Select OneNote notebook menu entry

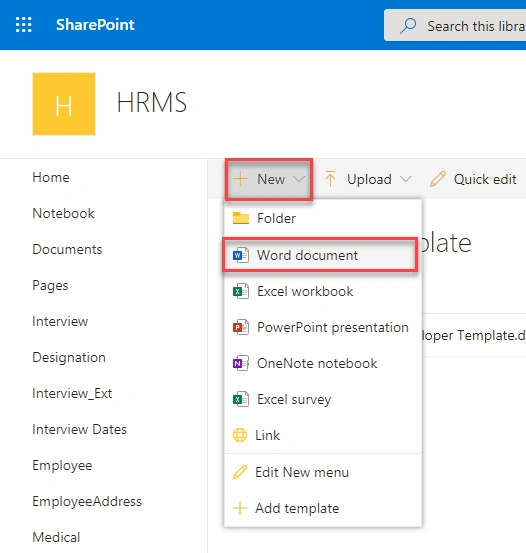point(323,363)
